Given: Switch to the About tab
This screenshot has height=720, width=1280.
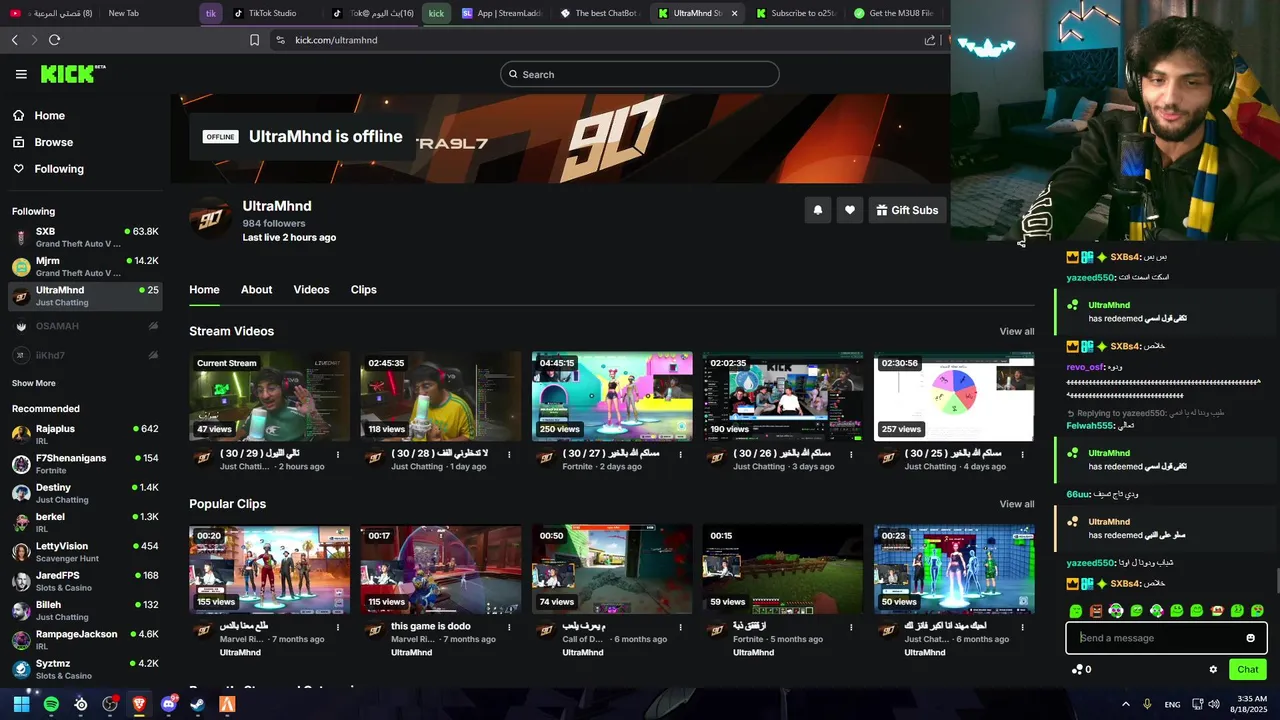Looking at the screenshot, I should point(256,290).
